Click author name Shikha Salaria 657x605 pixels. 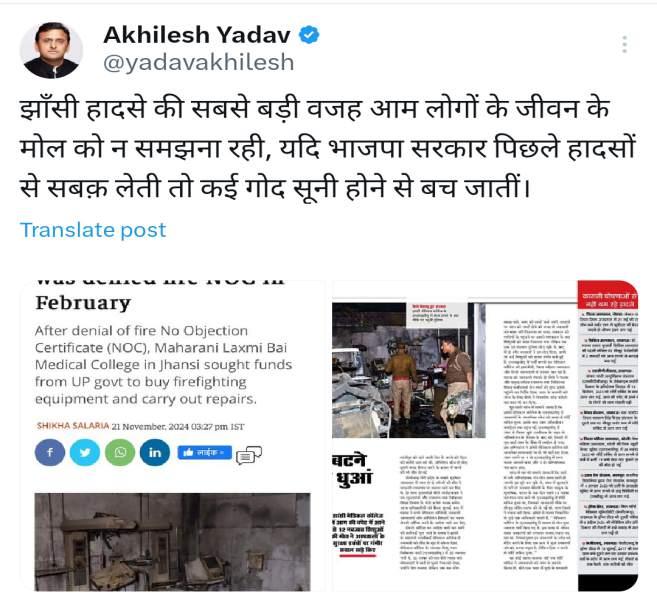click(x=72, y=426)
